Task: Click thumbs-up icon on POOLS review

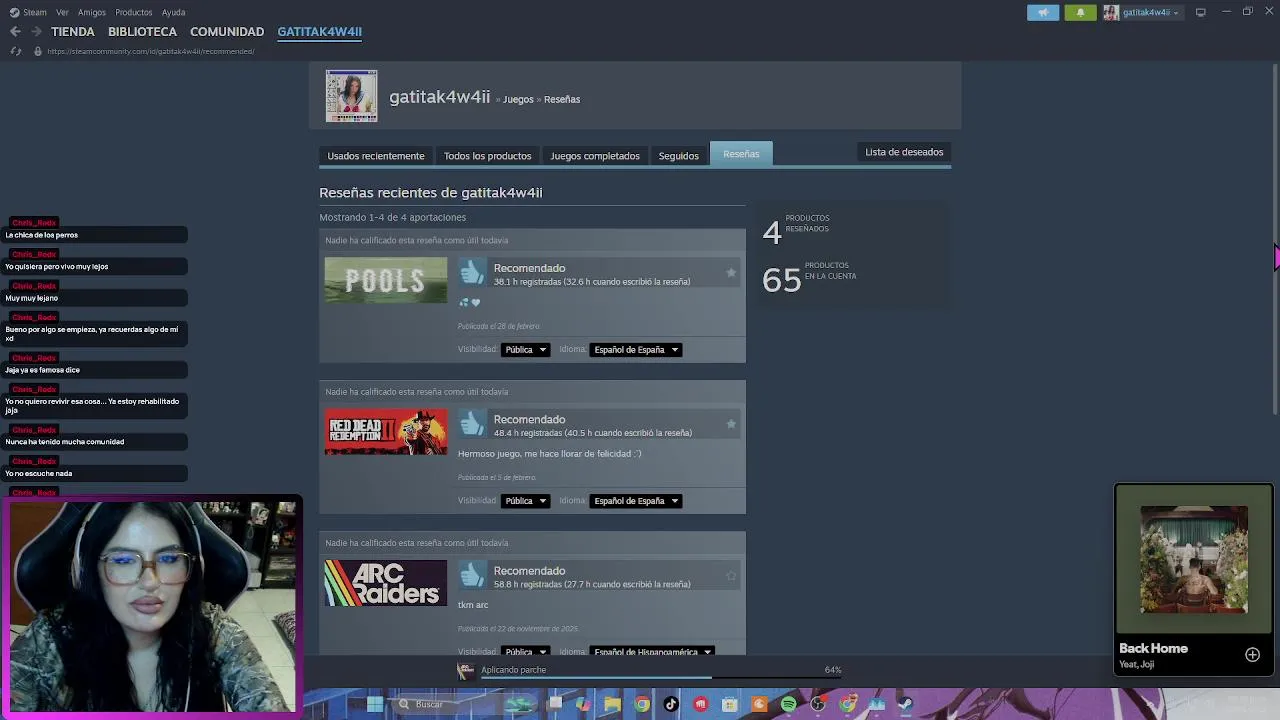Action: coord(472,272)
